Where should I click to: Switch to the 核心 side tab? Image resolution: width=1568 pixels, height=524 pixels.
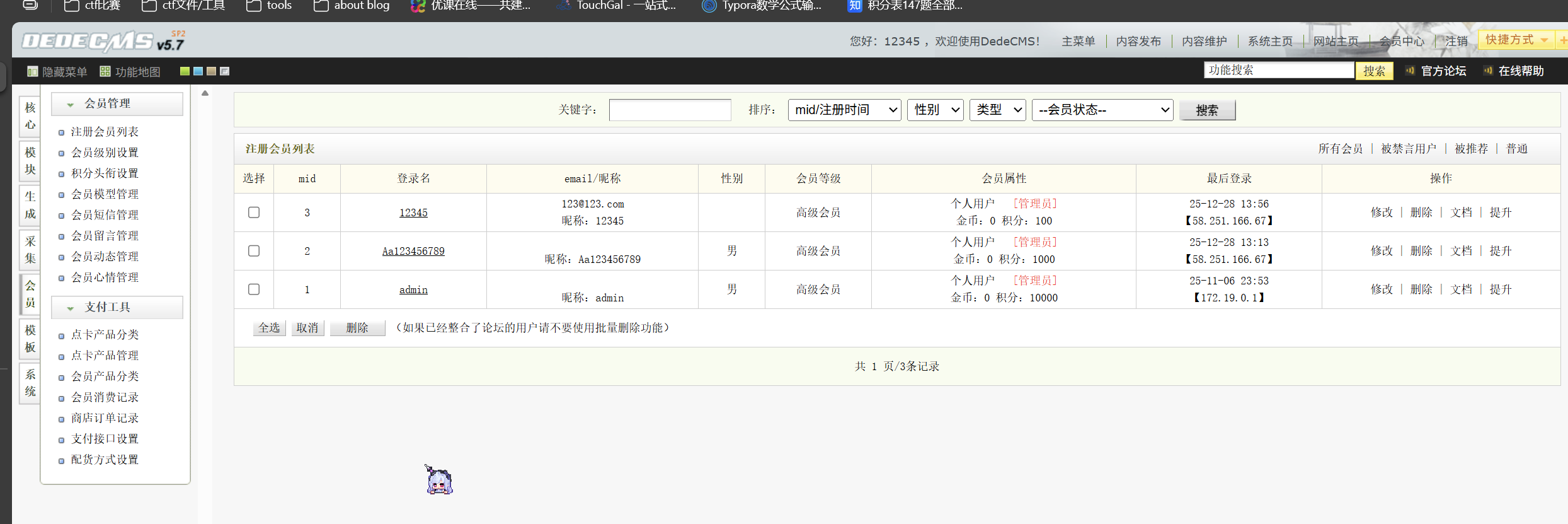pos(30,117)
